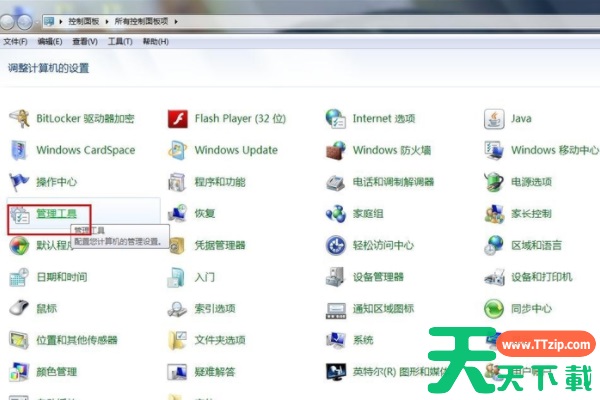600x400 pixels.
Task: Click the 同步中心 green sync icon
Action: pos(494,309)
